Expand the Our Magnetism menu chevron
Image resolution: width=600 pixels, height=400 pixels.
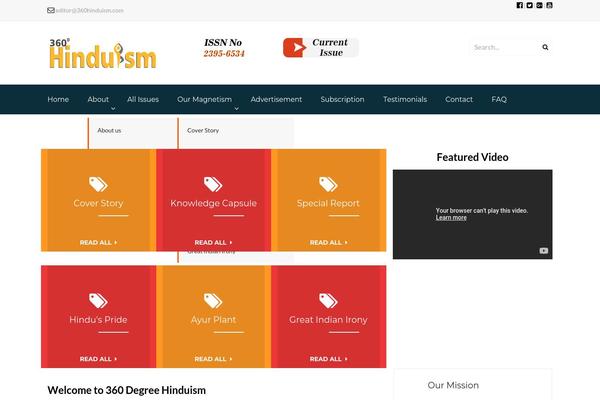236,109
